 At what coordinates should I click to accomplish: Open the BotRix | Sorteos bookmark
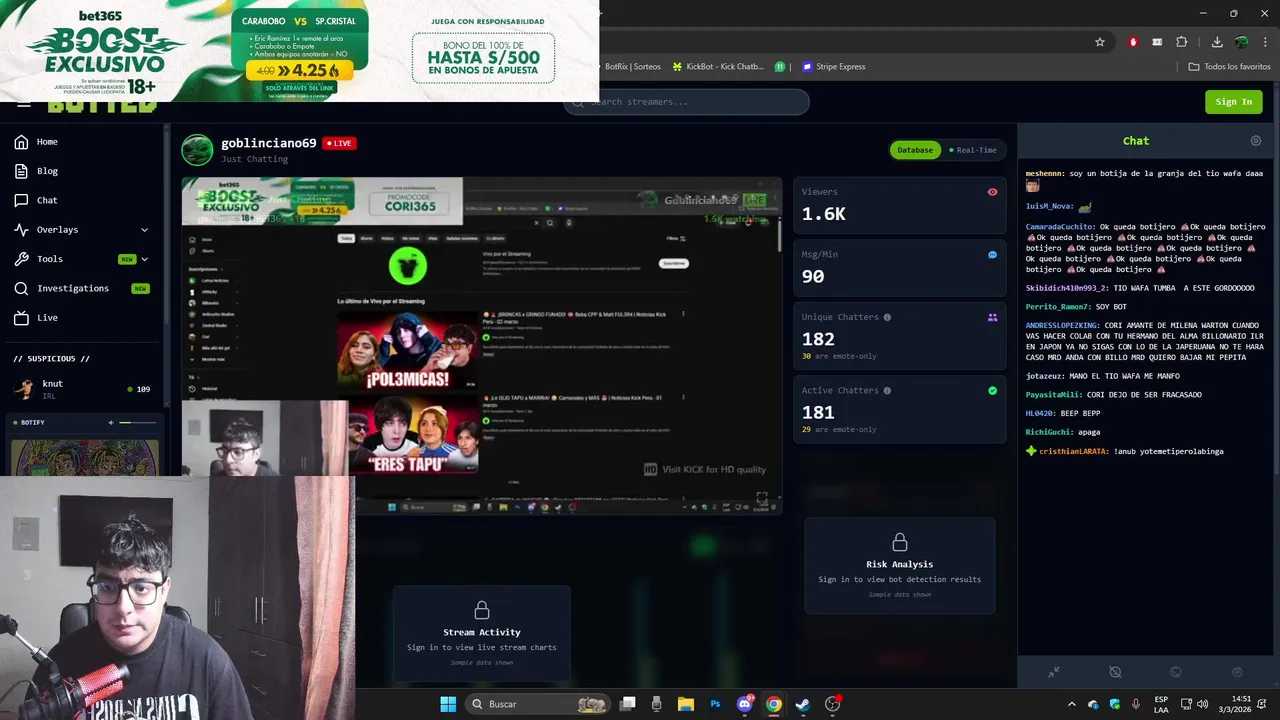click(x=632, y=67)
